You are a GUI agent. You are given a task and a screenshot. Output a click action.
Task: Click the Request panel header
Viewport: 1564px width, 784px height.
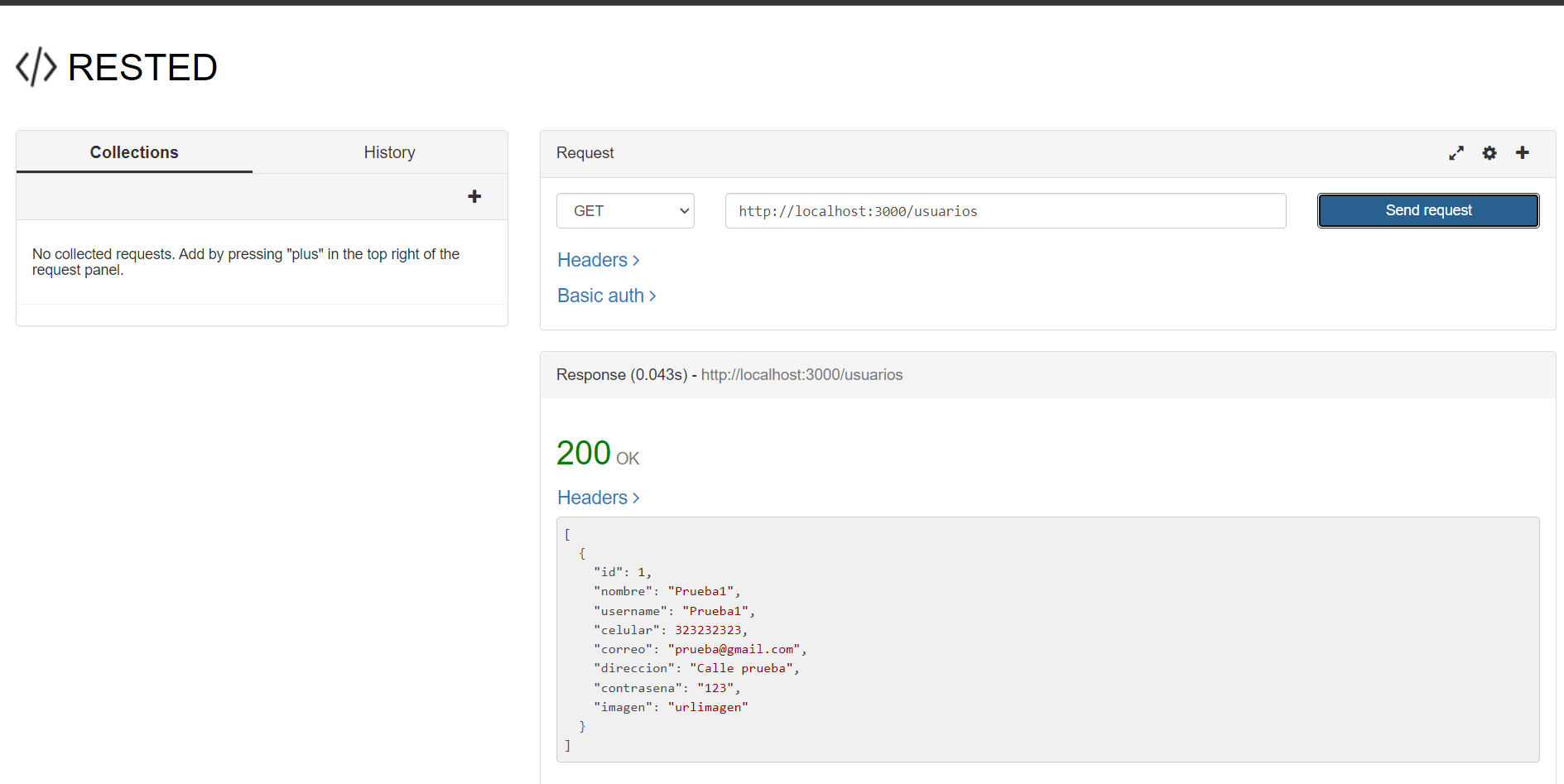point(585,152)
